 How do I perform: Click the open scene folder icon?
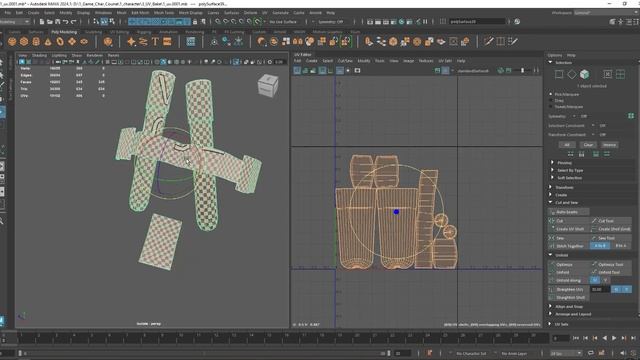coord(50,21)
